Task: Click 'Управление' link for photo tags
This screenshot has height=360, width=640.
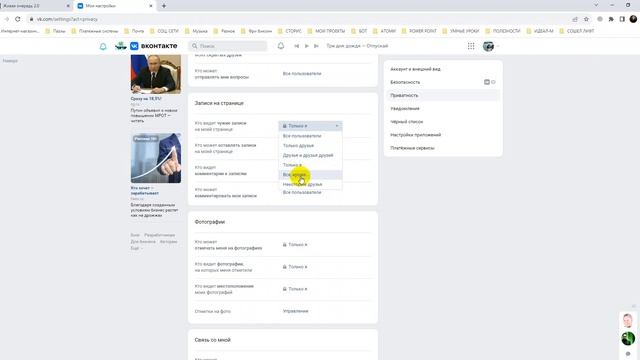Action: (x=296, y=311)
